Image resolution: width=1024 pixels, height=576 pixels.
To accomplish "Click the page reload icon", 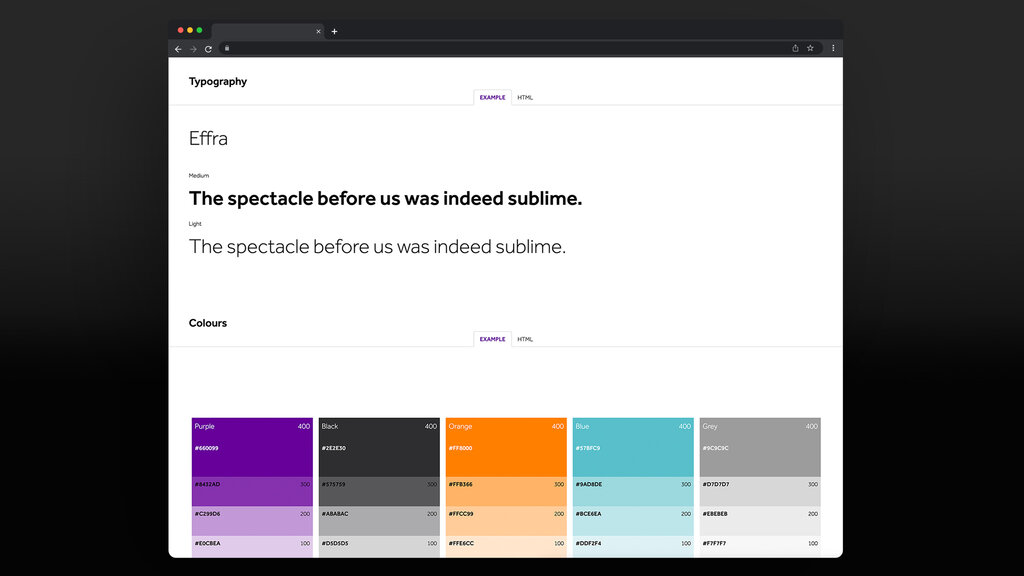I will (207, 48).
